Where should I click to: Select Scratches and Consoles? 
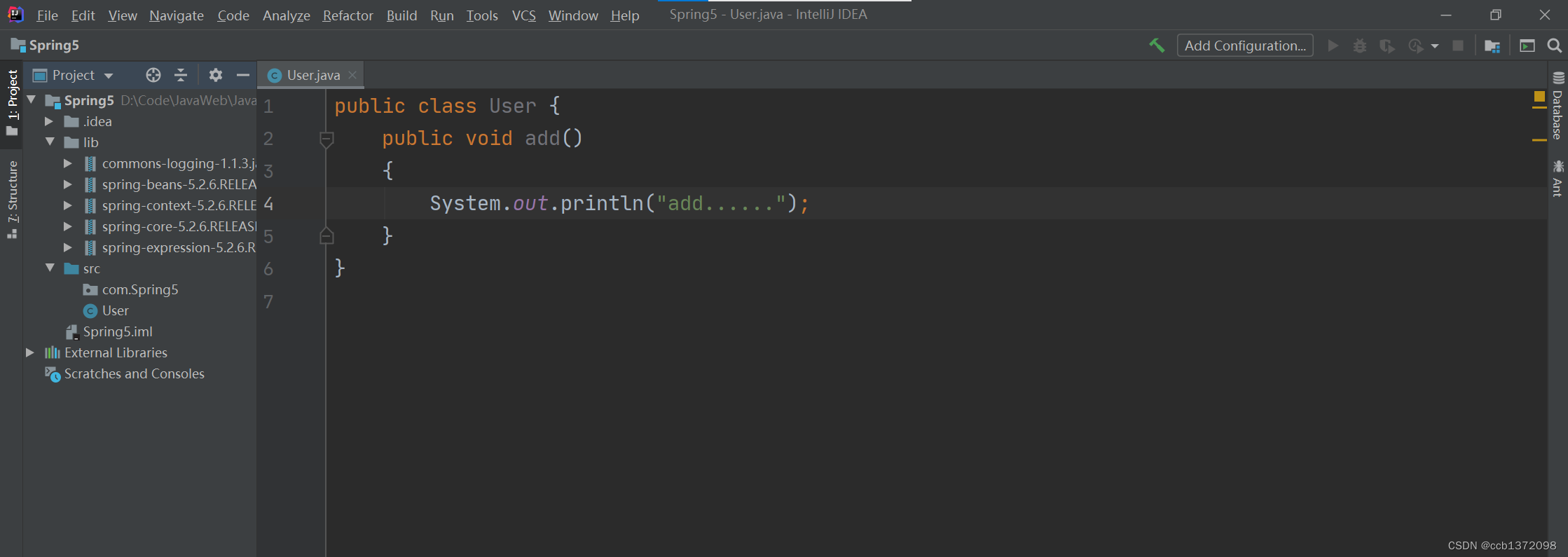(134, 373)
